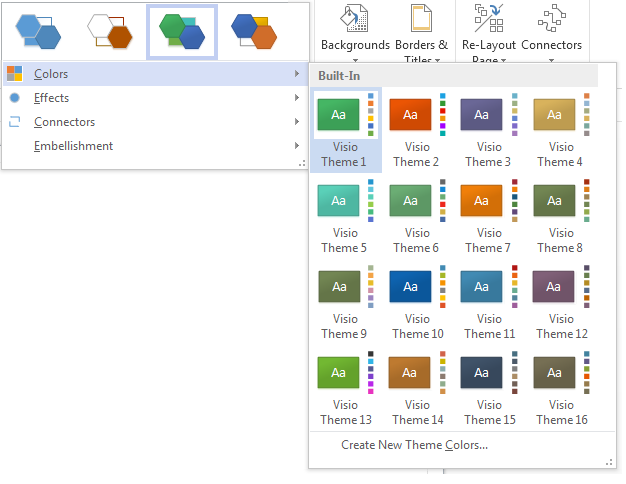Open the Connectors submenu entry
Image resolution: width=626 pixels, height=484 pixels.
pos(156,122)
